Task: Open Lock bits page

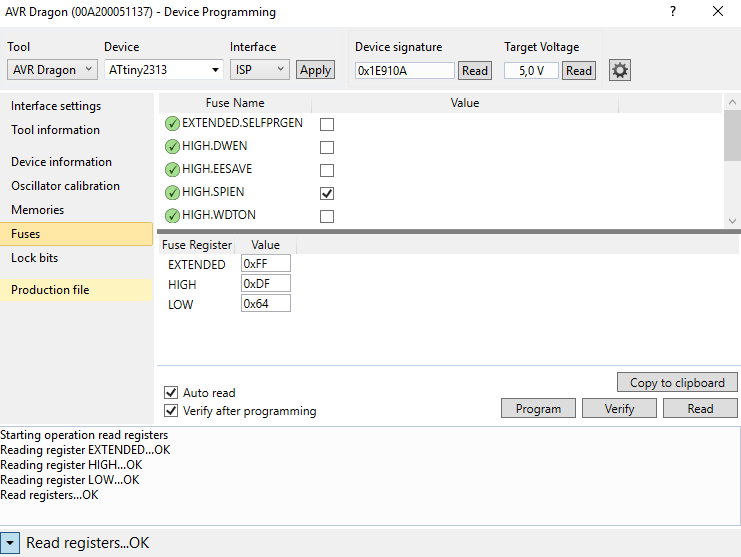Action: [x=34, y=258]
